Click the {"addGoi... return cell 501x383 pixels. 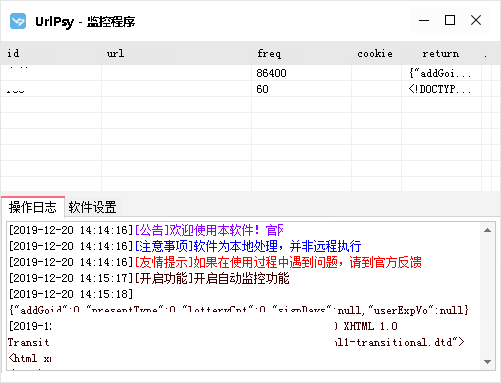tap(441, 73)
